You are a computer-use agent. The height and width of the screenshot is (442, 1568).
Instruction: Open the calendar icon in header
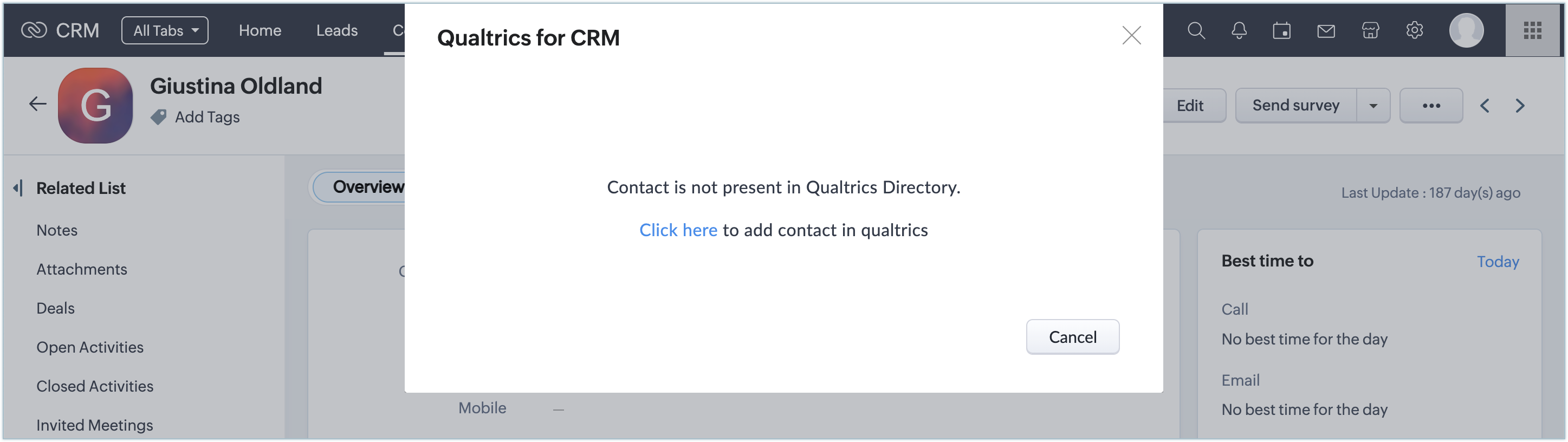pos(1281,30)
